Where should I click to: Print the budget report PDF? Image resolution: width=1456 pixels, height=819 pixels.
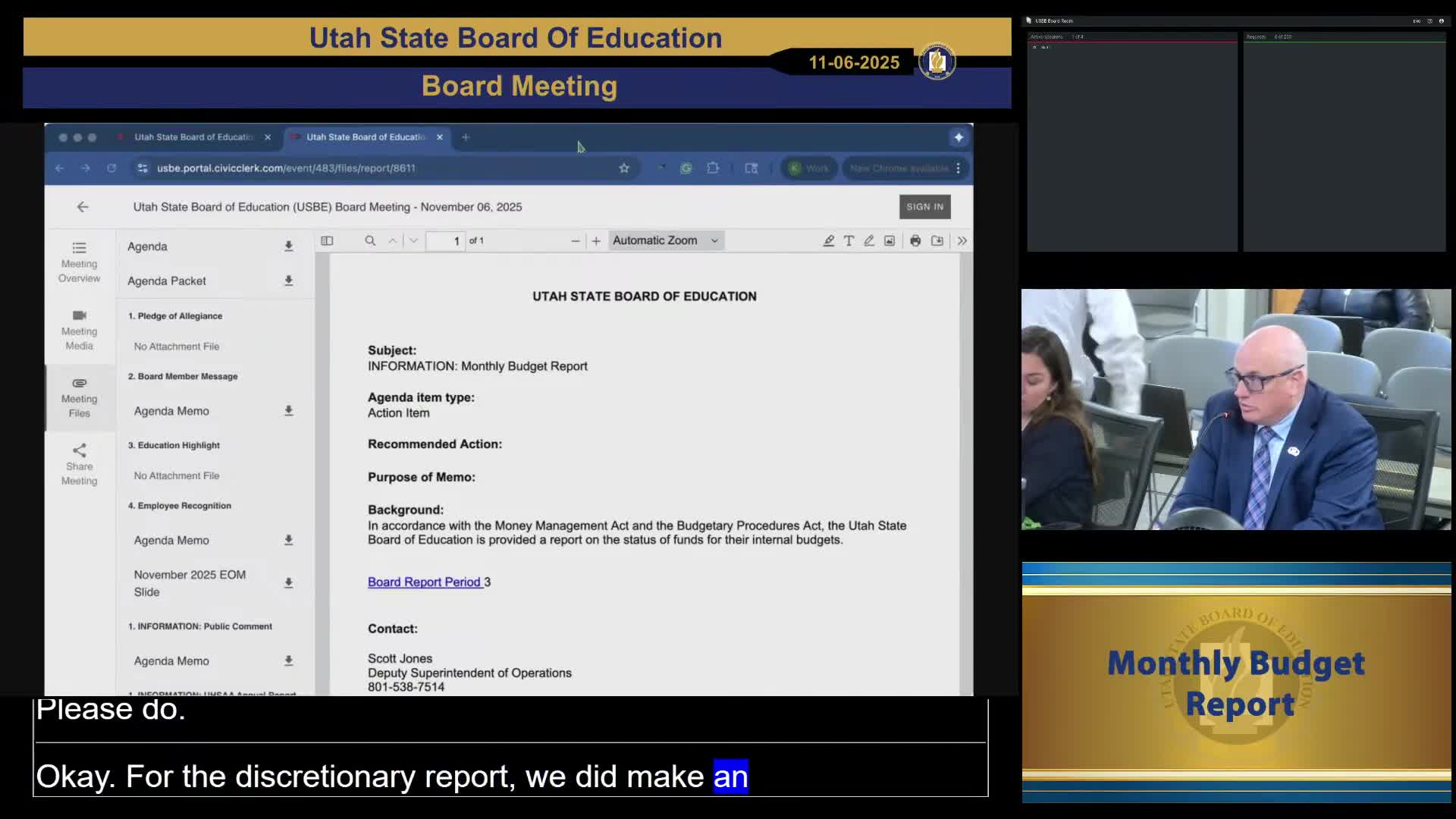click(x=915, y=240)
